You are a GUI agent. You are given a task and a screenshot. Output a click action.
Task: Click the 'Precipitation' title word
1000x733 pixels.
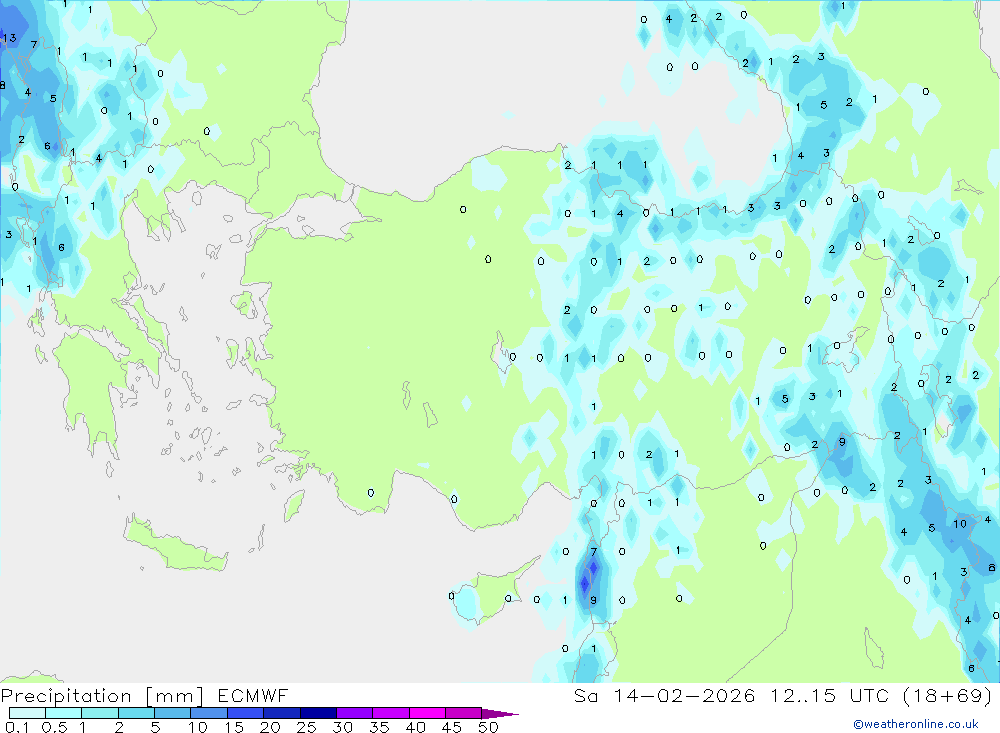pyautogui.click(x=66, y=696)
